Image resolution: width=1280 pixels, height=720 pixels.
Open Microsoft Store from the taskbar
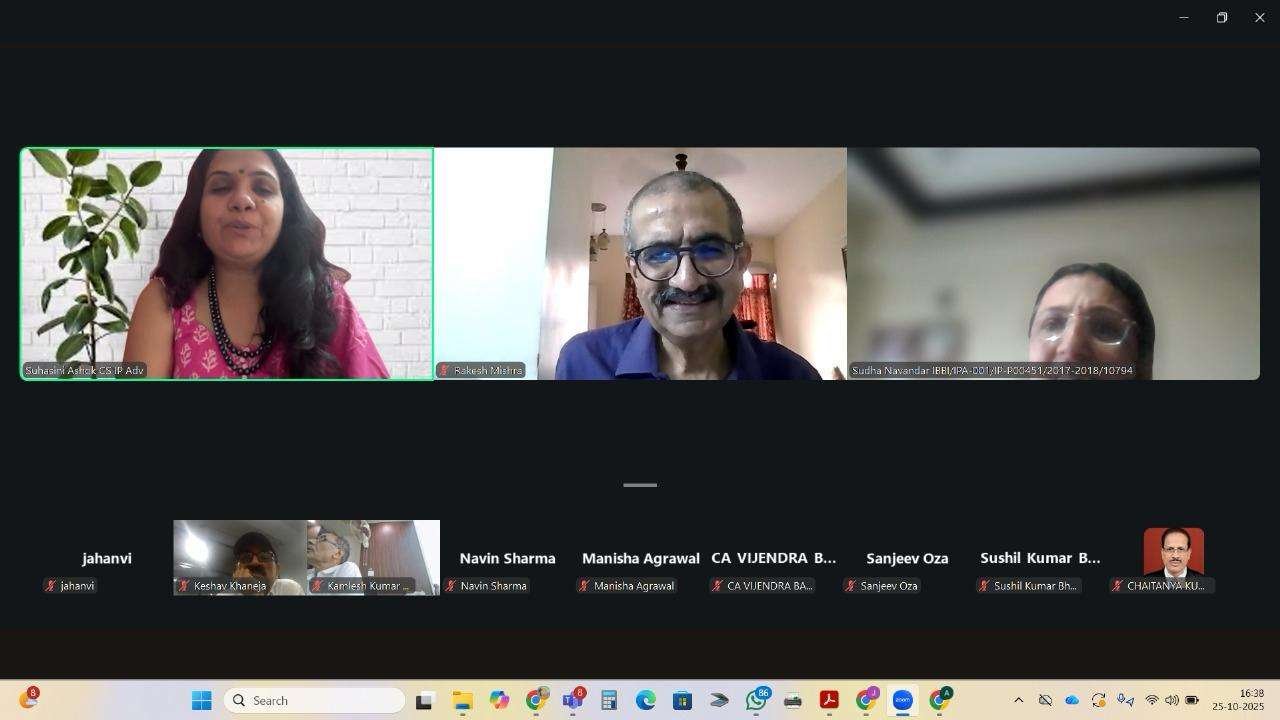click(x=682, y=701)
